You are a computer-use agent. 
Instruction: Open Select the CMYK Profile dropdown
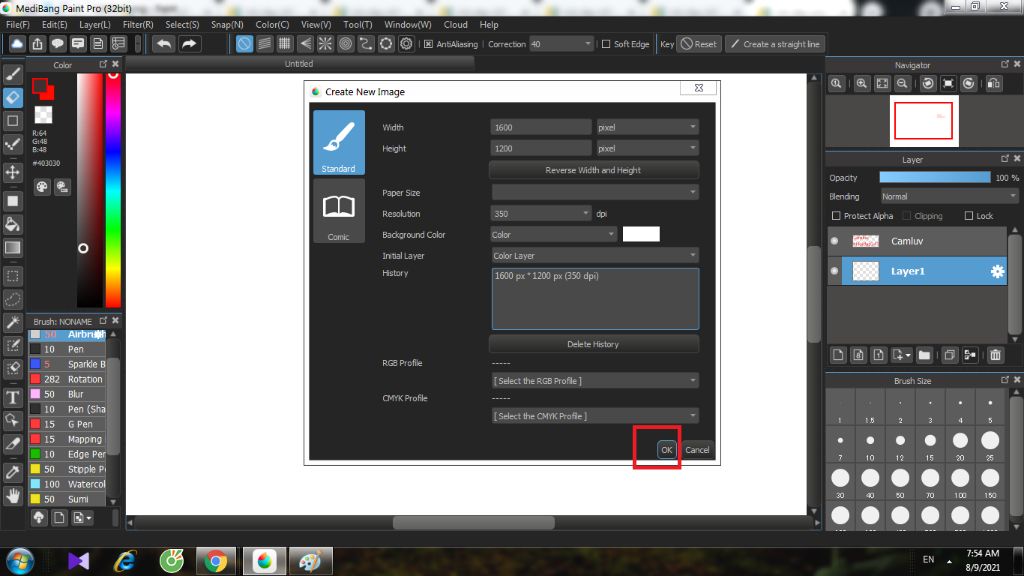tap(595, 415)
